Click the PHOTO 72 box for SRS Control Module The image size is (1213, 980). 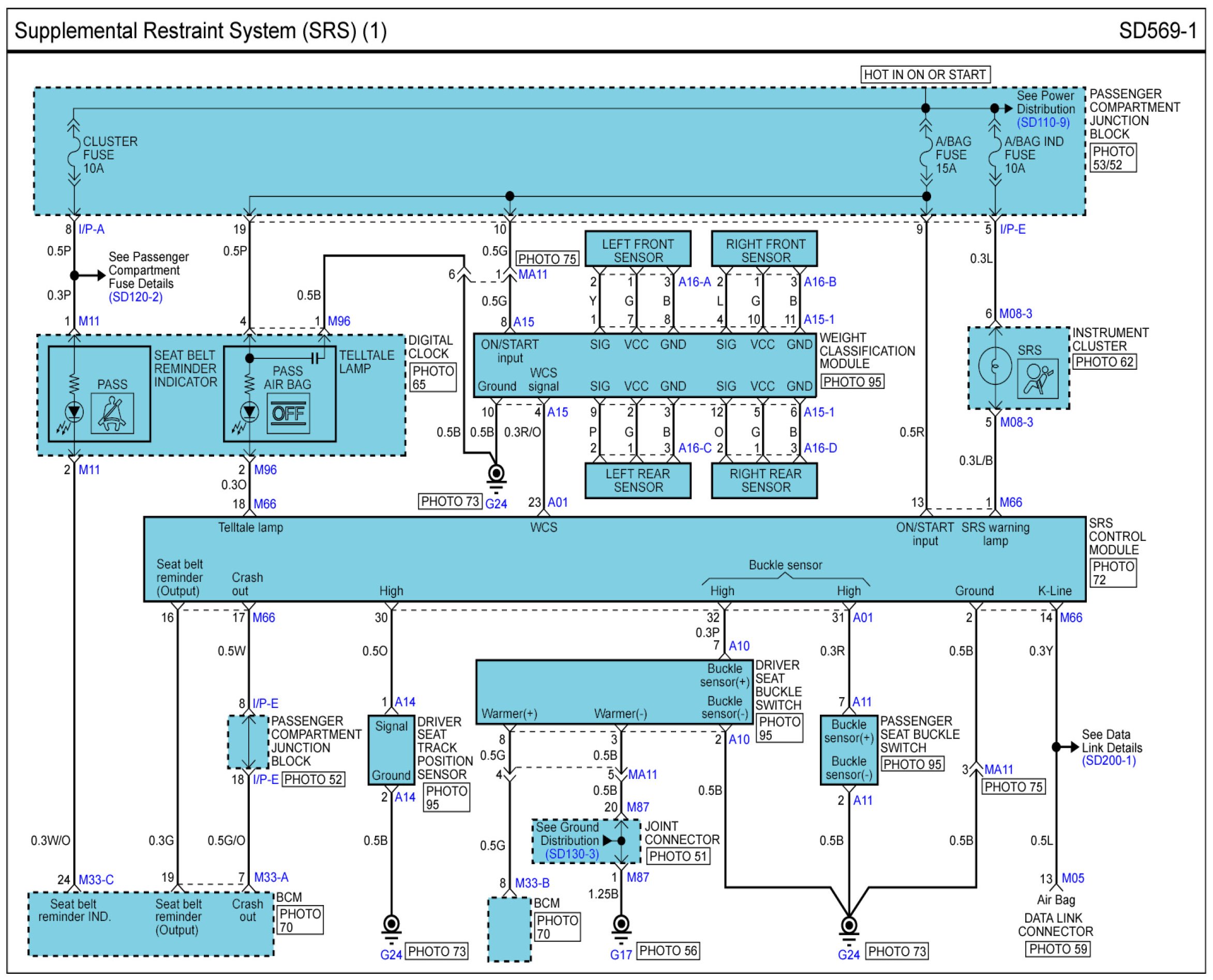1113,573
